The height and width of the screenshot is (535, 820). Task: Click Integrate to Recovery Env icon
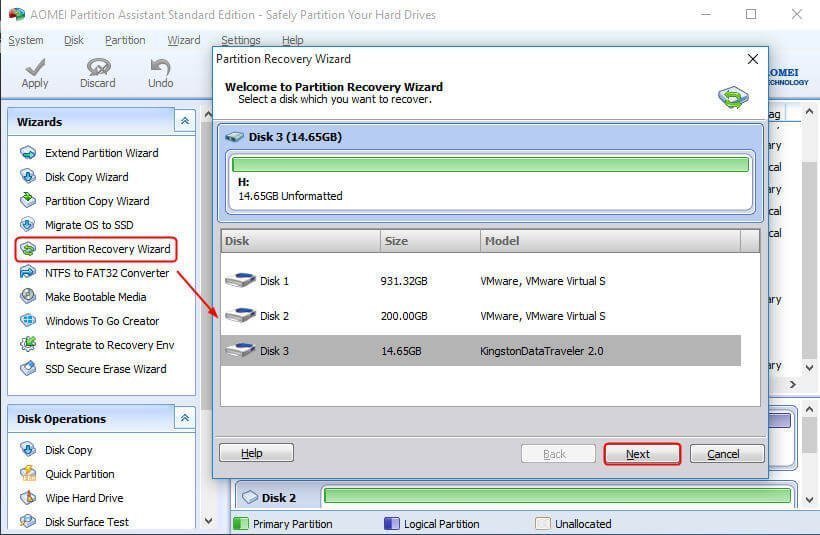click(28, 345)
